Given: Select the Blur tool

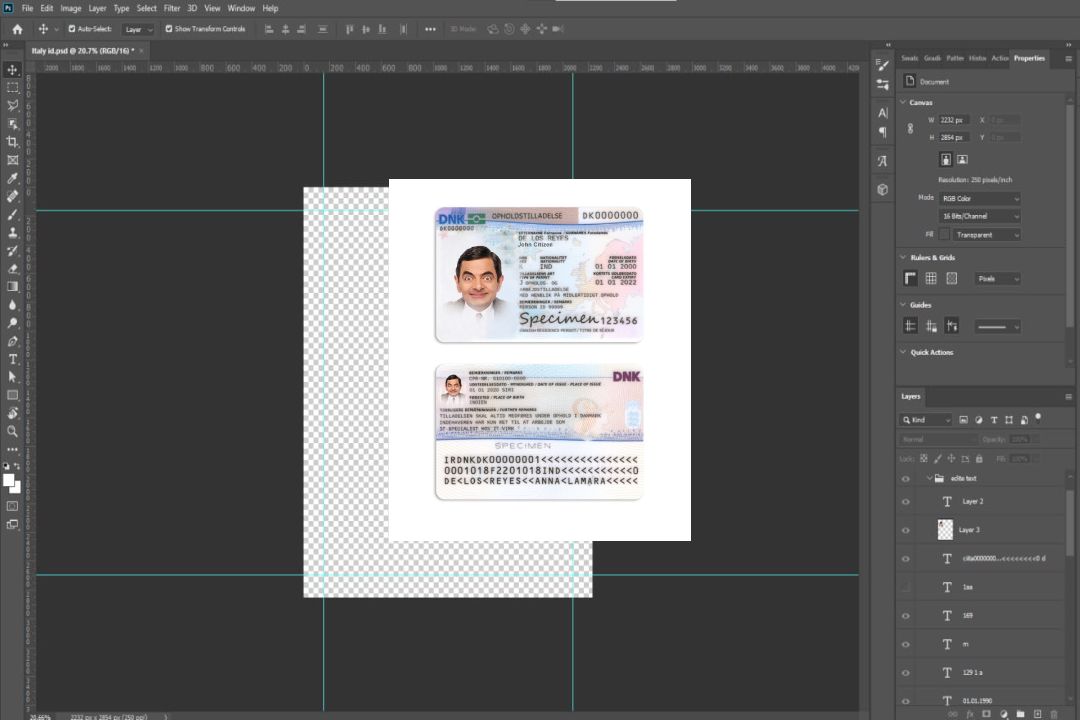Looking at the screenshot, I should point(12,305).
